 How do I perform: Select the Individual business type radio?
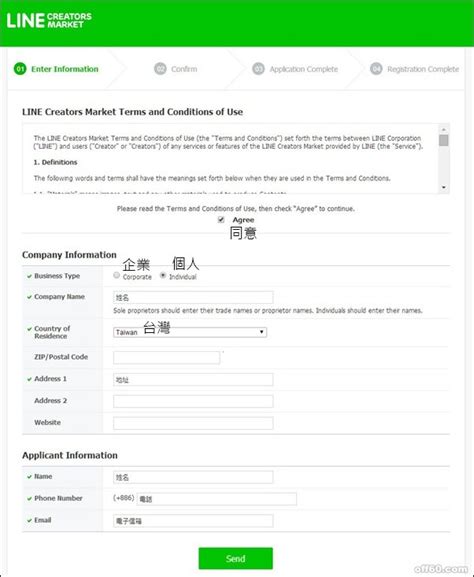click(x=163, y=275)
